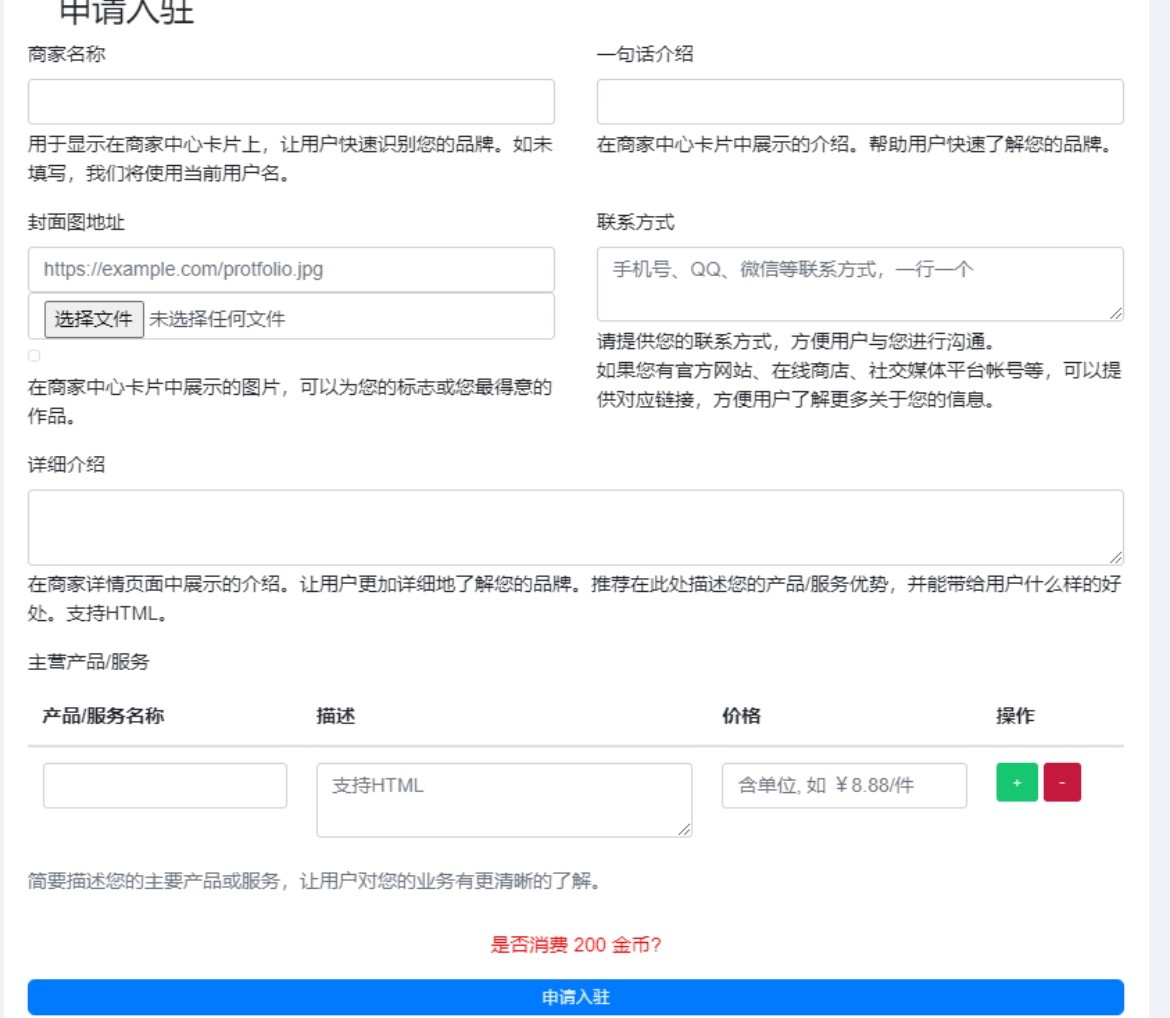Screen dimensions: 1170x1018
Task: Click the 未选择任何文件 file status text
Action: point(217,319)
